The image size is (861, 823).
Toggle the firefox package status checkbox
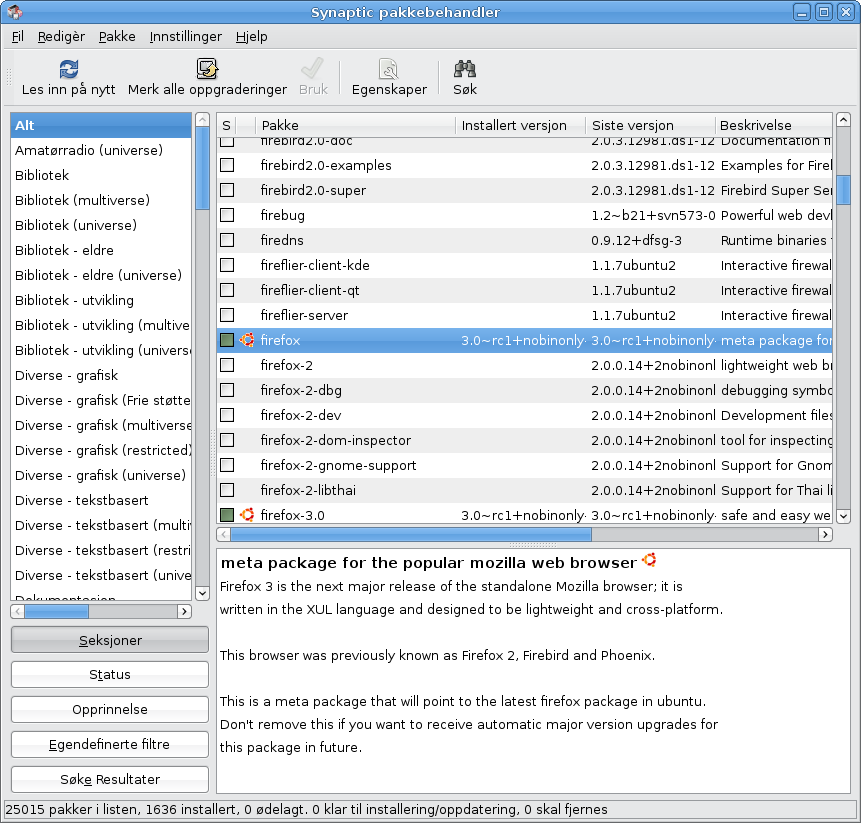227,340
